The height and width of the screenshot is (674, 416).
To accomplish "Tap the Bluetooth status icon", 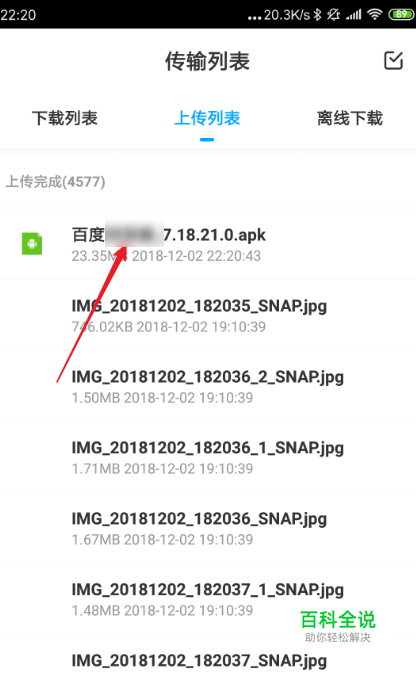I will pyautogui.click(x=317, y=15).
